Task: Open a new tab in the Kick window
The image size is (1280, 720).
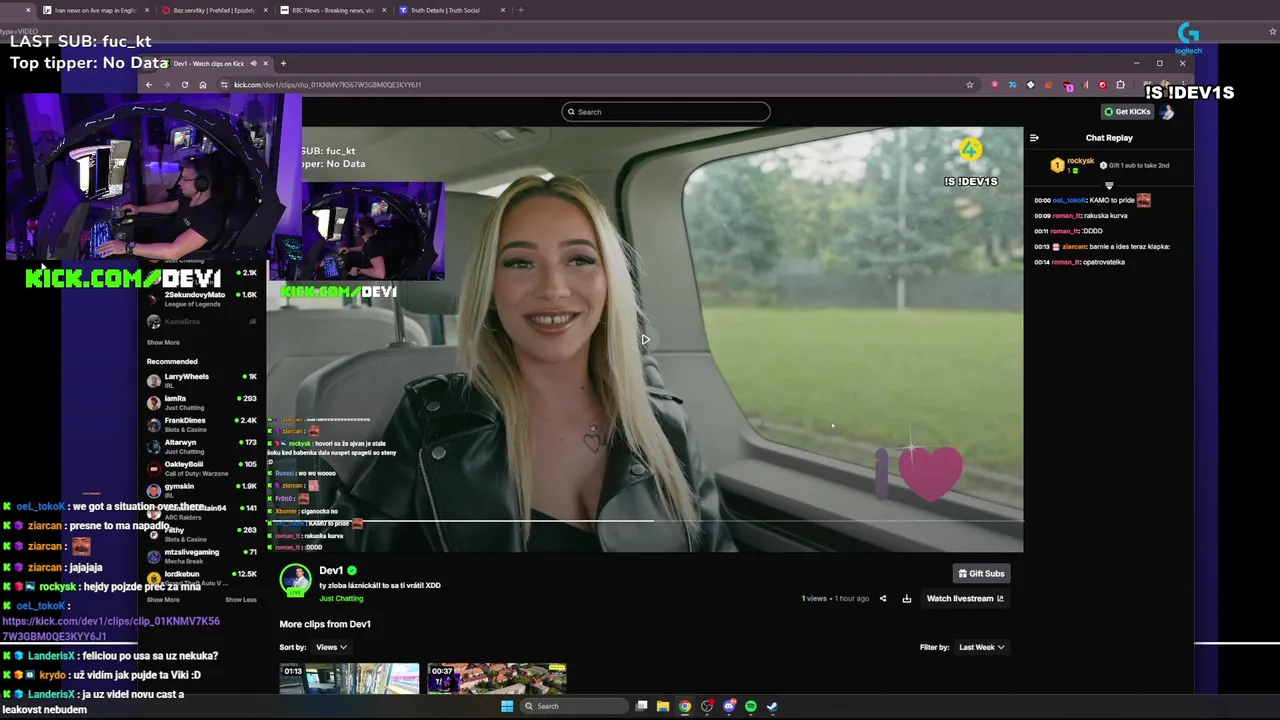Action: 283,63
